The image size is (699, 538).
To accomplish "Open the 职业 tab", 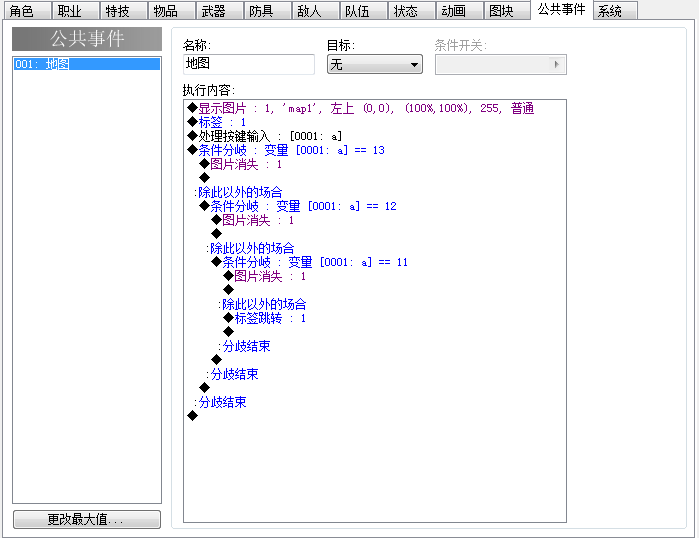I will click(75, 11).
